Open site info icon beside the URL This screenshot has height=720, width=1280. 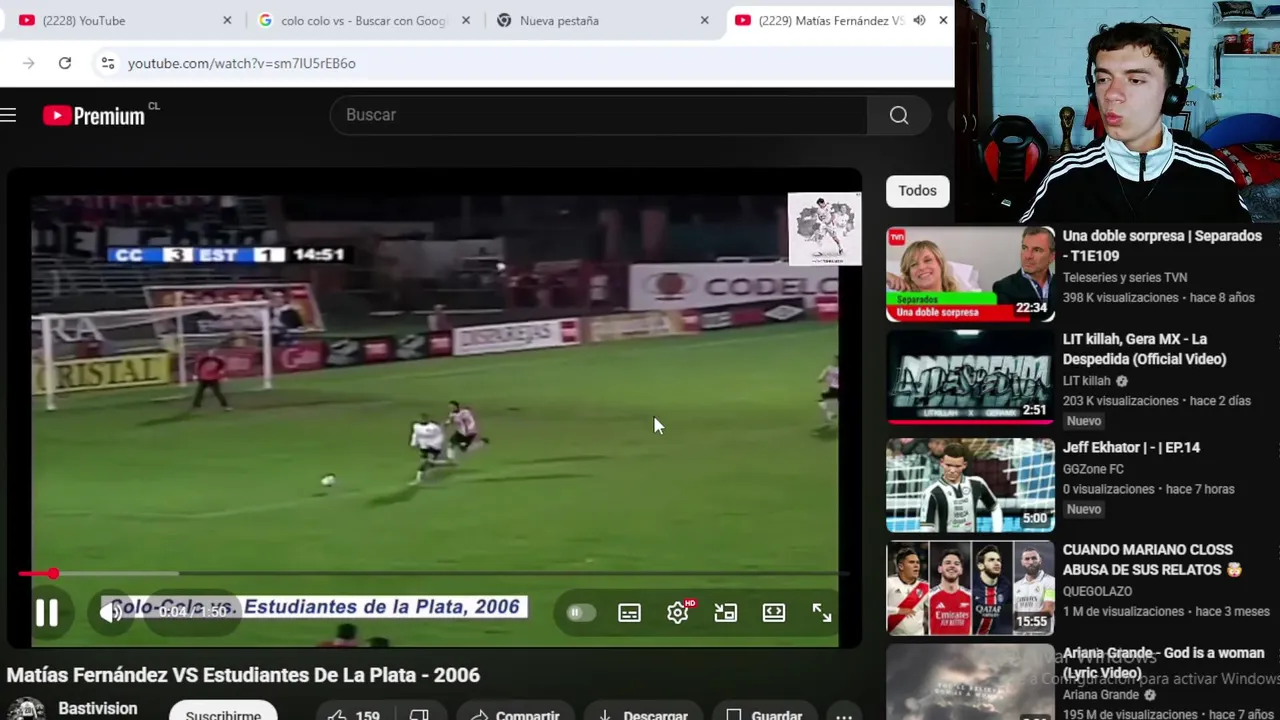click(107, 63)
